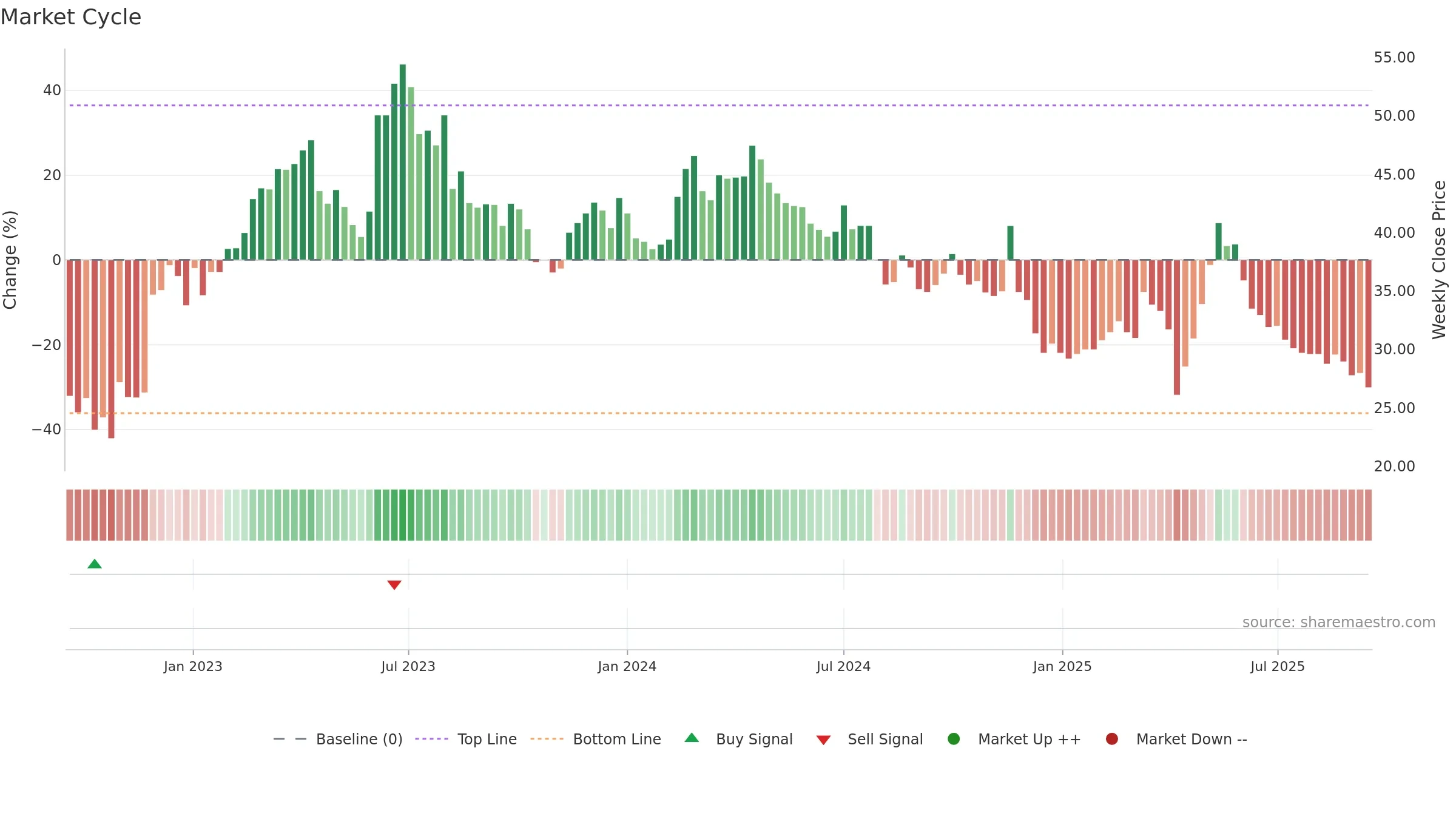
Task: Click the Market Up ++ green circle icon
Action: pos(954,739)
